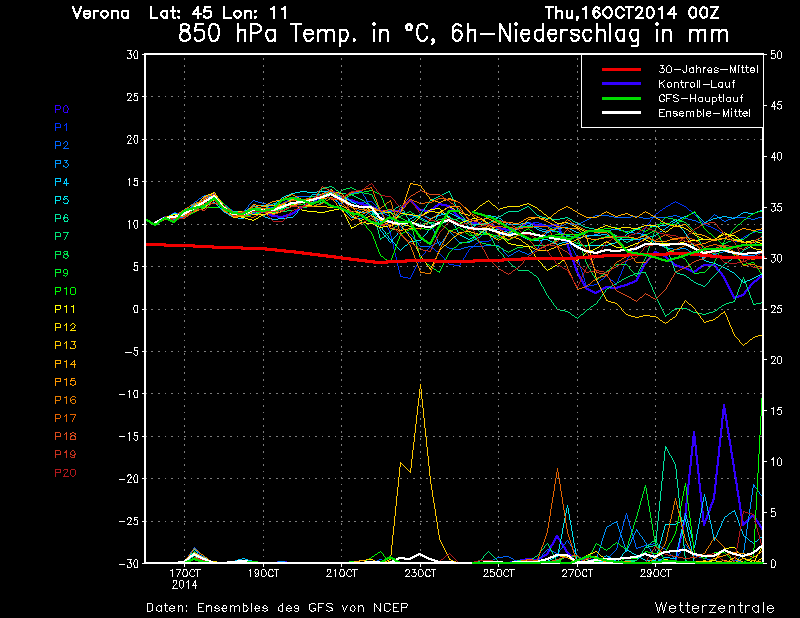Click the 23OCT date axis label
The height and width of the screenshot is (618, 800).
(420, 574)
